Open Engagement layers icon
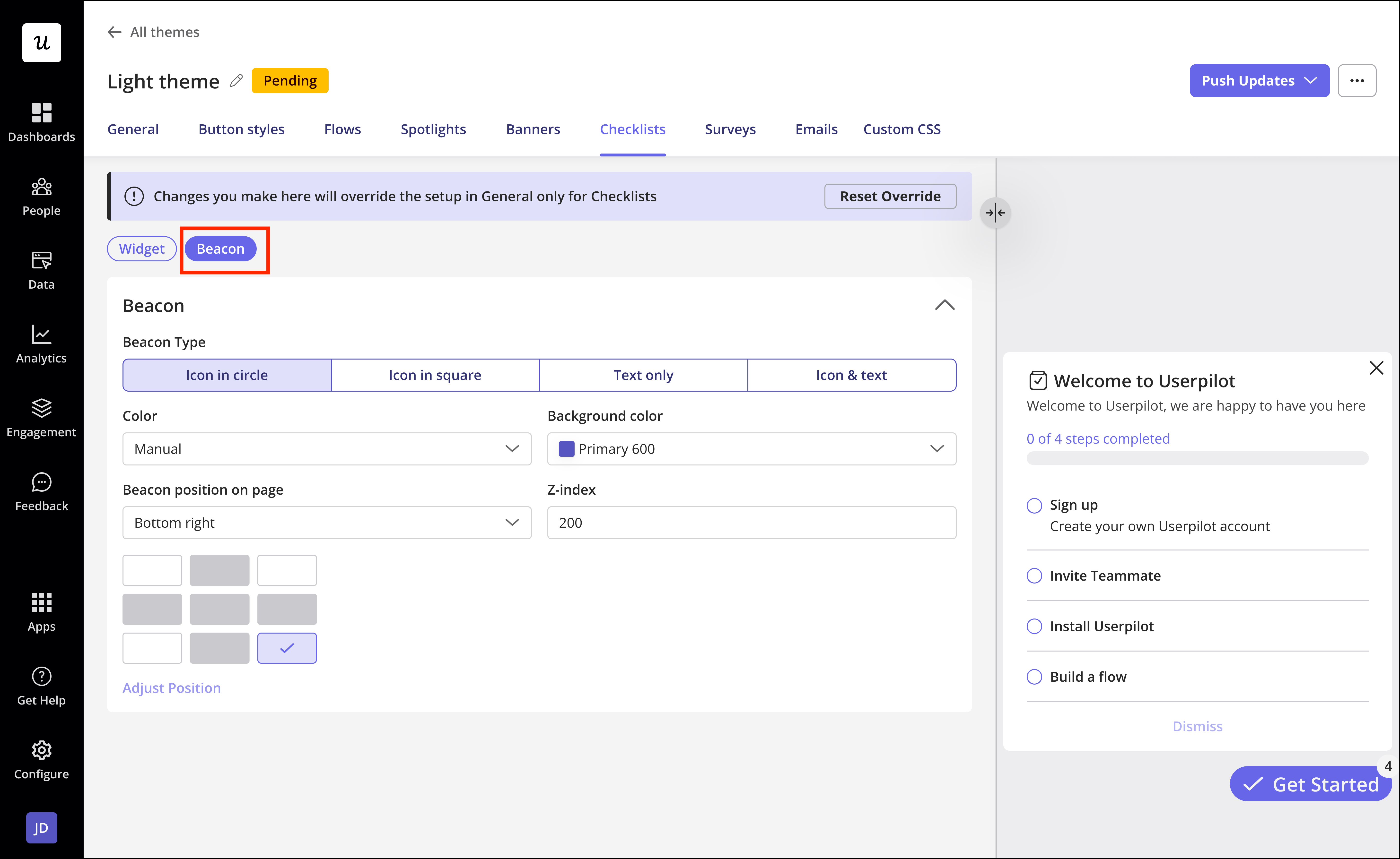The width and height of the screenshot is (1400, 859). tap(42, 408)
